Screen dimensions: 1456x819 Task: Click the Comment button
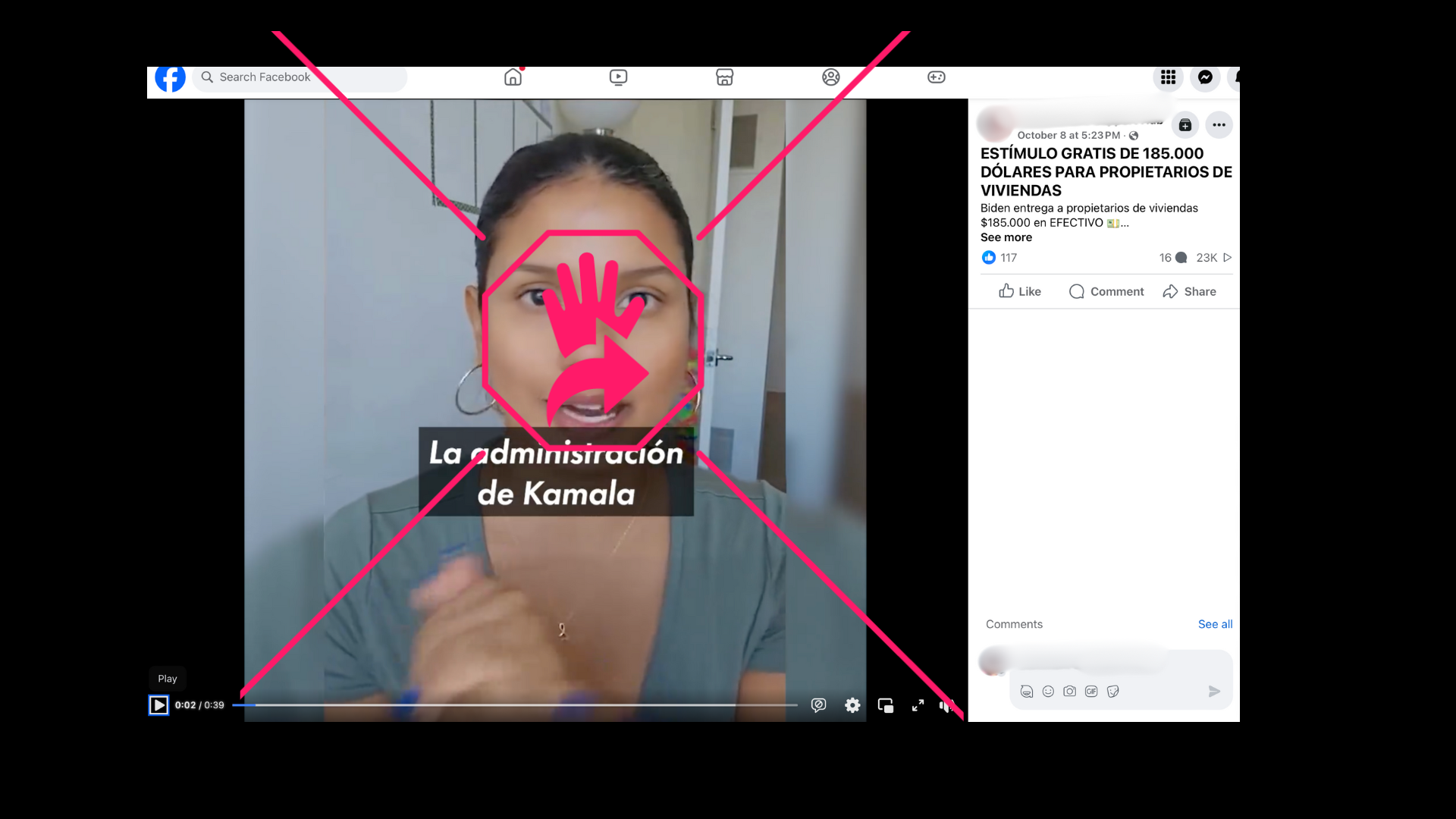tap(1106, 291)
